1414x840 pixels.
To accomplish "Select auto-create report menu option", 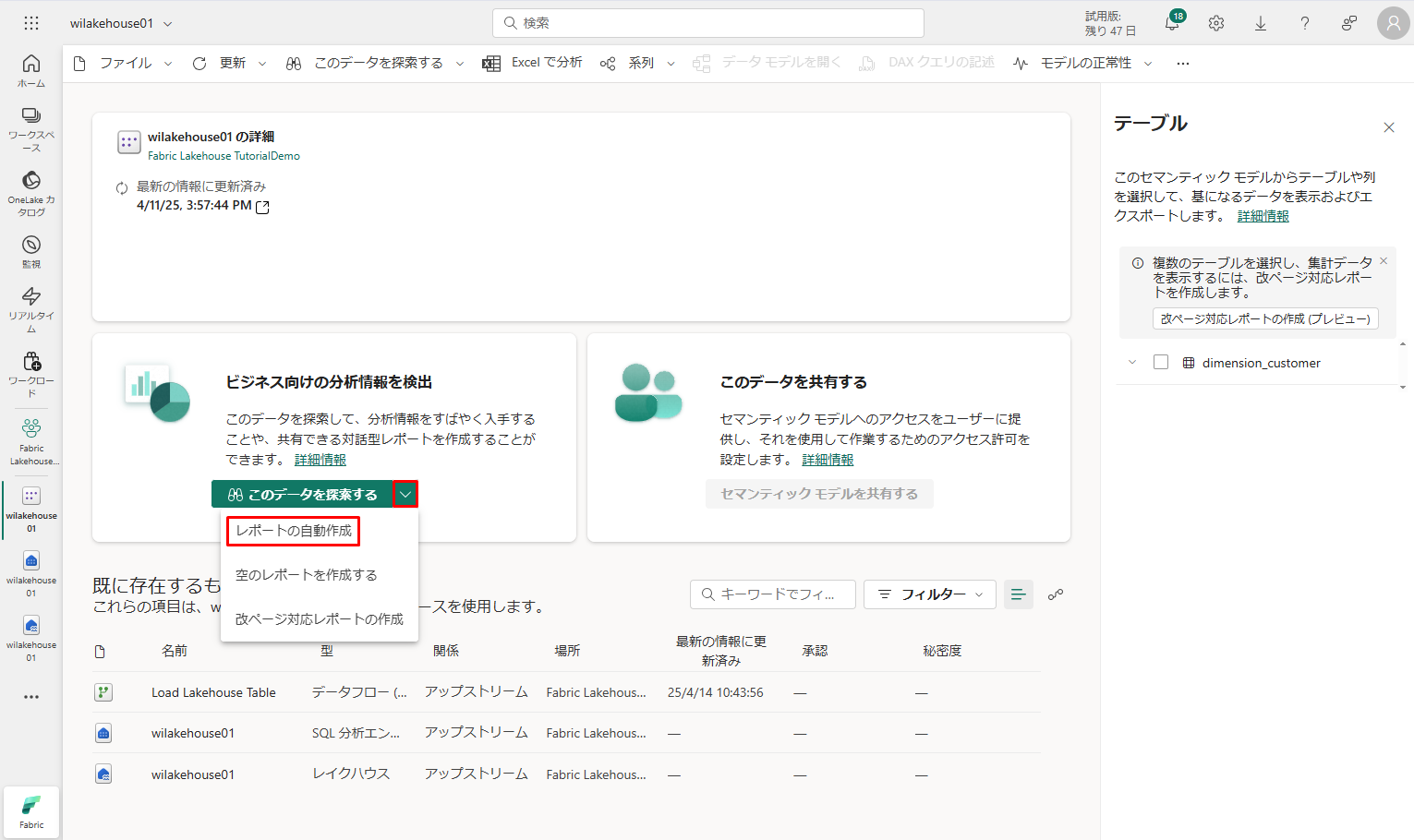I will click(294, 531).
